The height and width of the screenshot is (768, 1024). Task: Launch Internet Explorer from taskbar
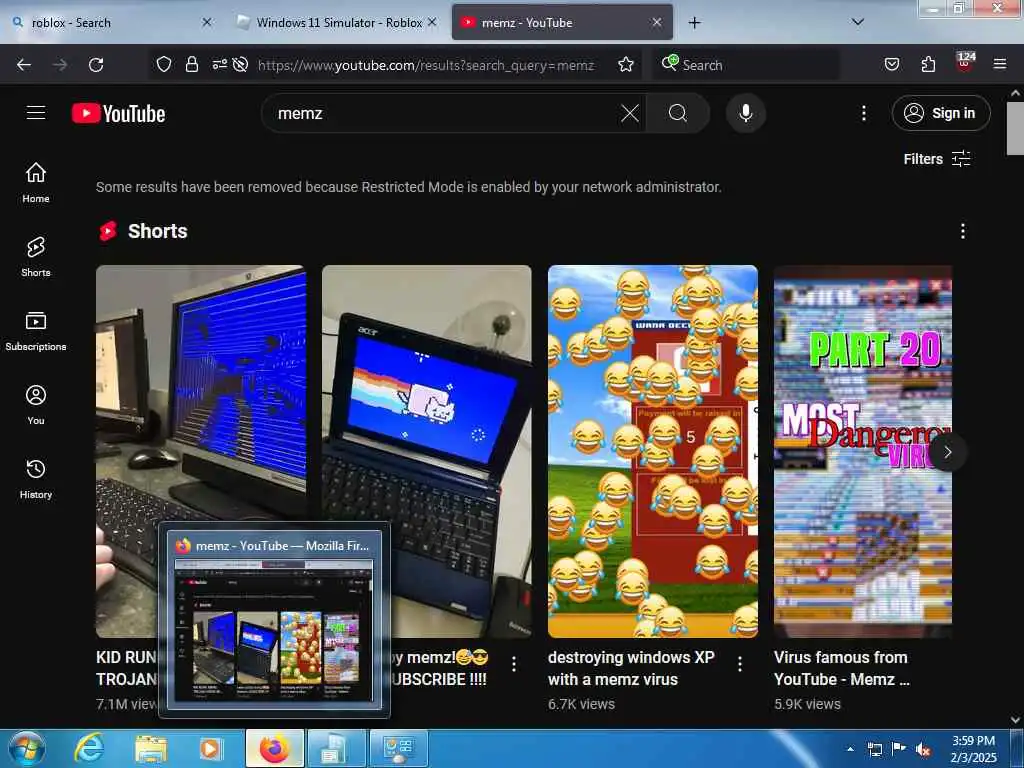pyautogui.click(x=89, y=748)
